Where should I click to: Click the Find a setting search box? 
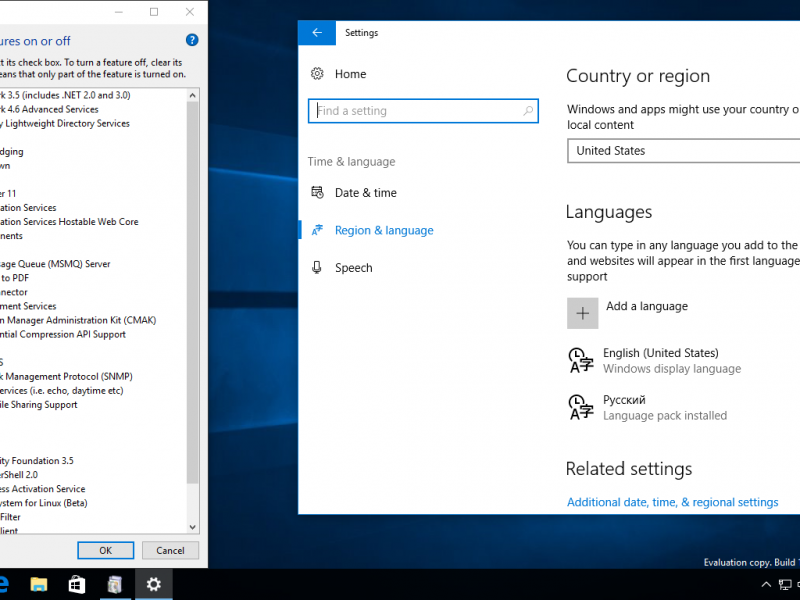tap(423, 111)
